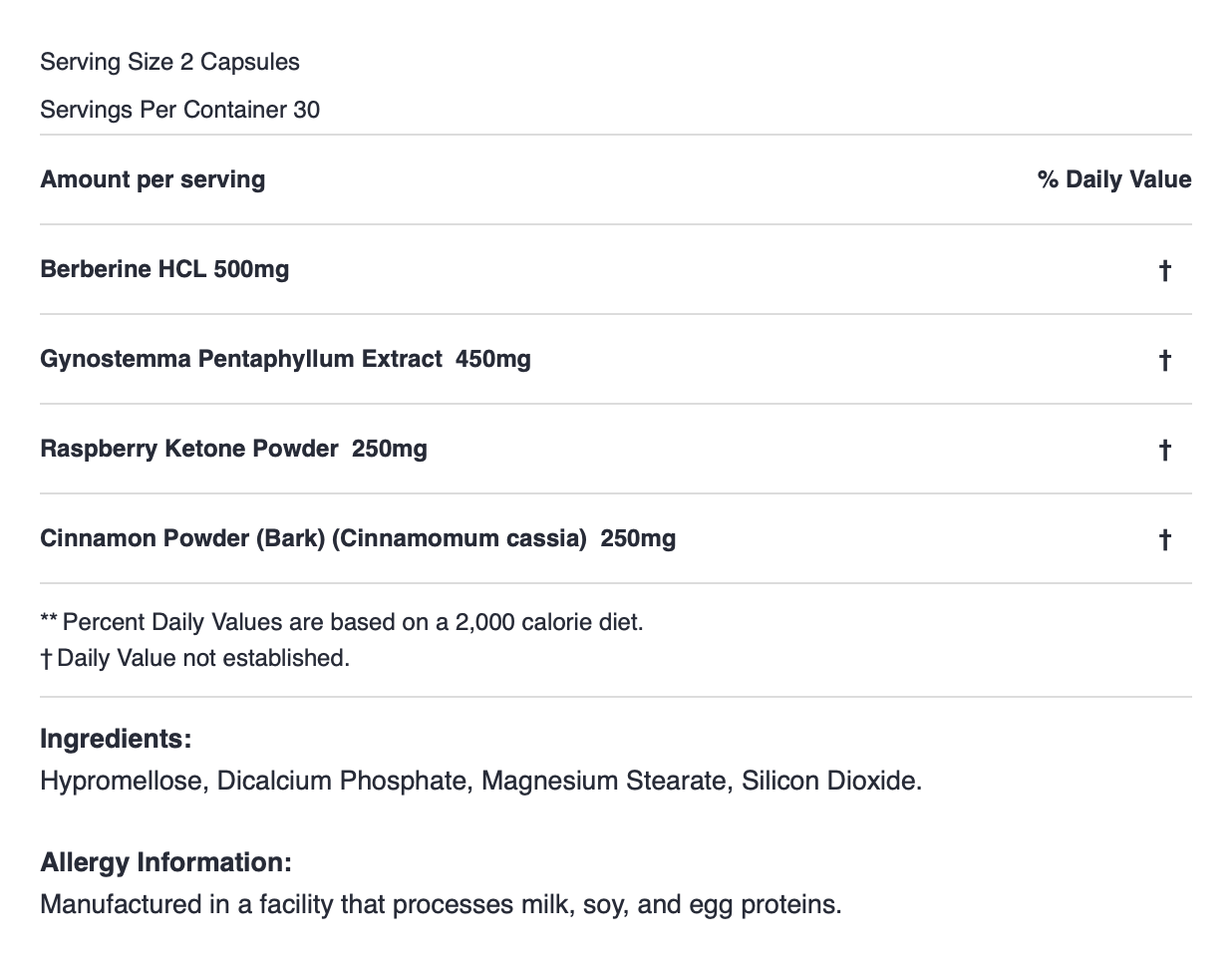
Task: Click Servings Per Container 30 line
Action: point(179,110)
